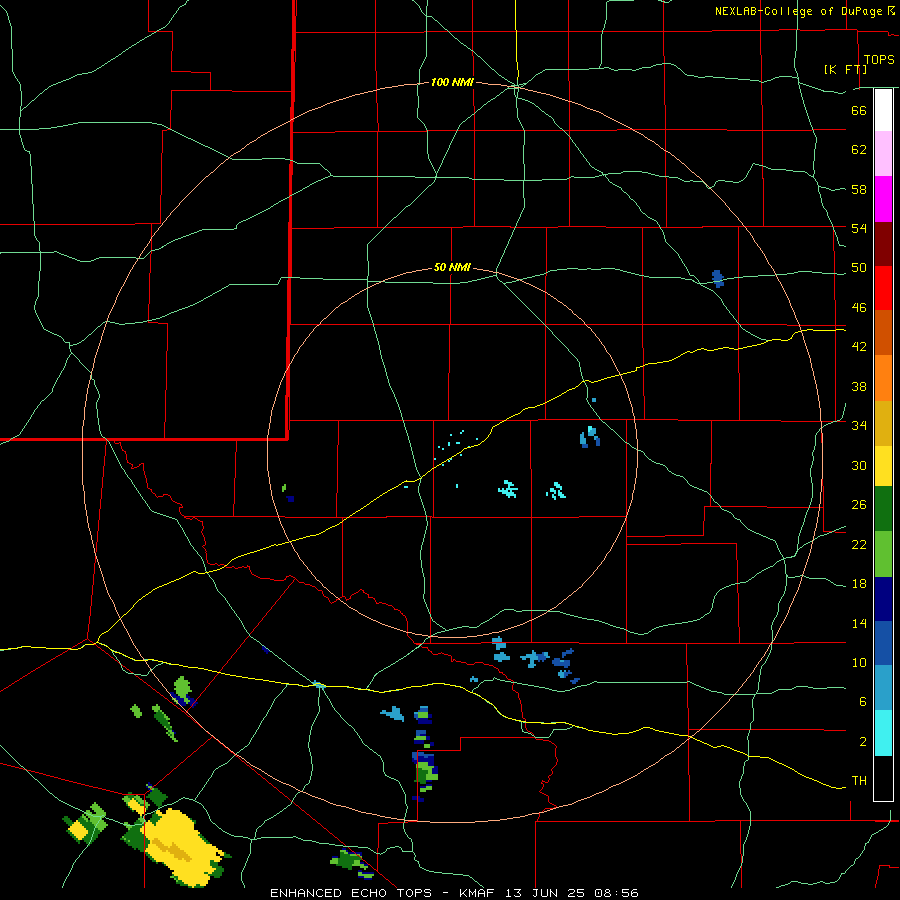Screen dimensions: 900x900
Task: Select the dark orange legend swatch
Action: 883,333
